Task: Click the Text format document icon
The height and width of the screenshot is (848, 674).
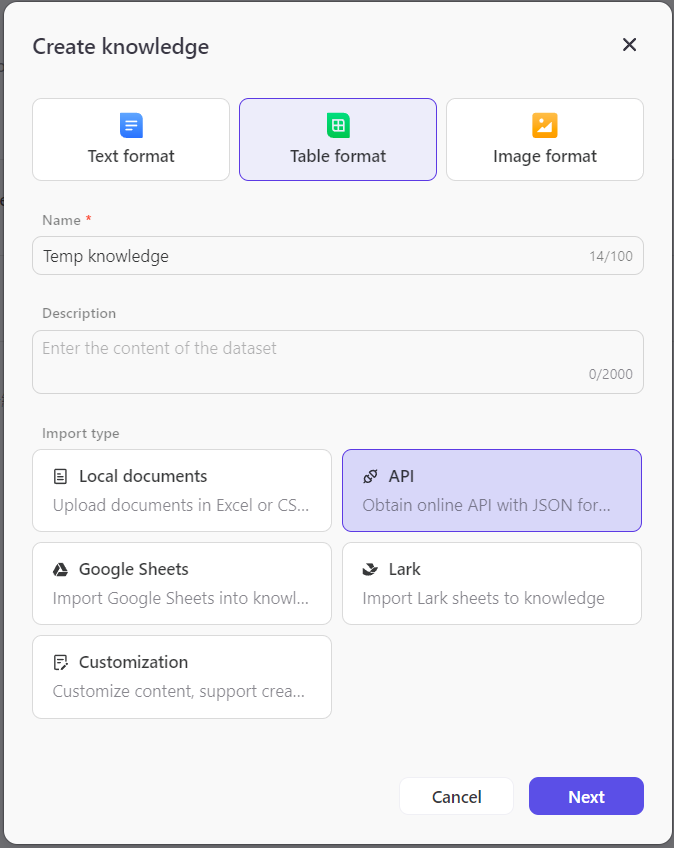Action: (131, 124)
